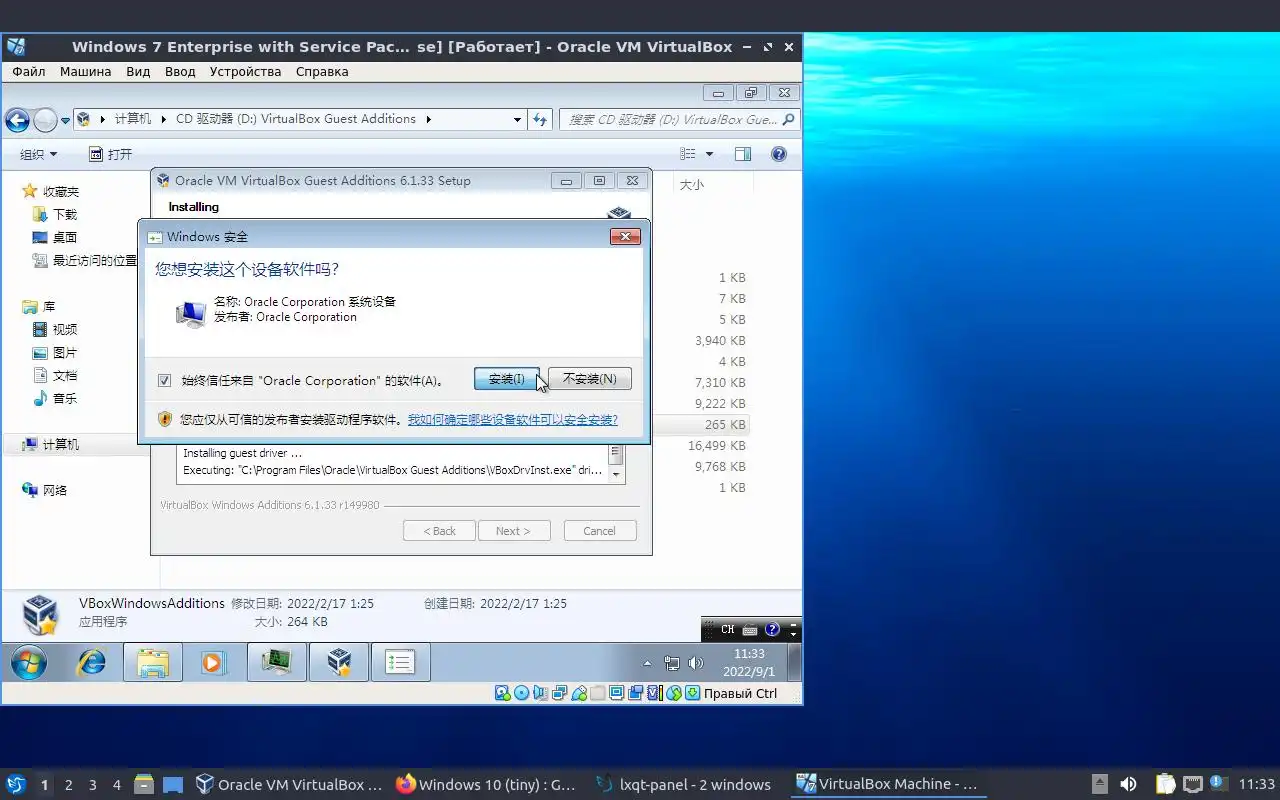Click the language bar keyboard icon

750,629
